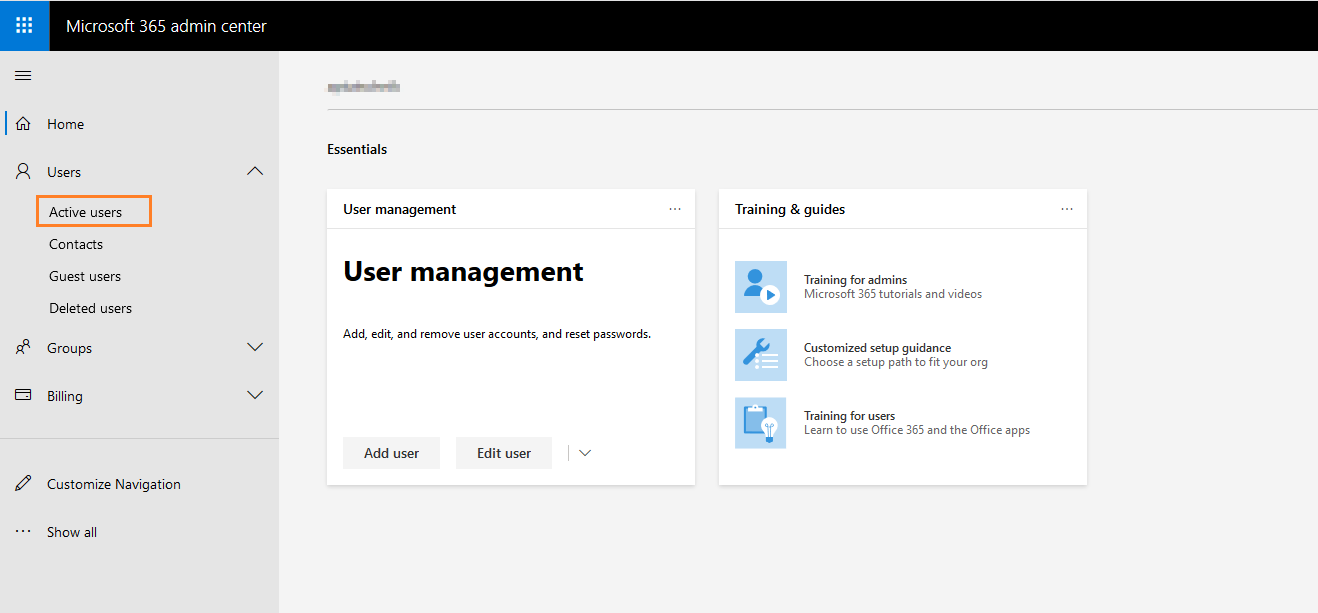
Task: Click the Training & guides card header
Action: pos(790,209)
